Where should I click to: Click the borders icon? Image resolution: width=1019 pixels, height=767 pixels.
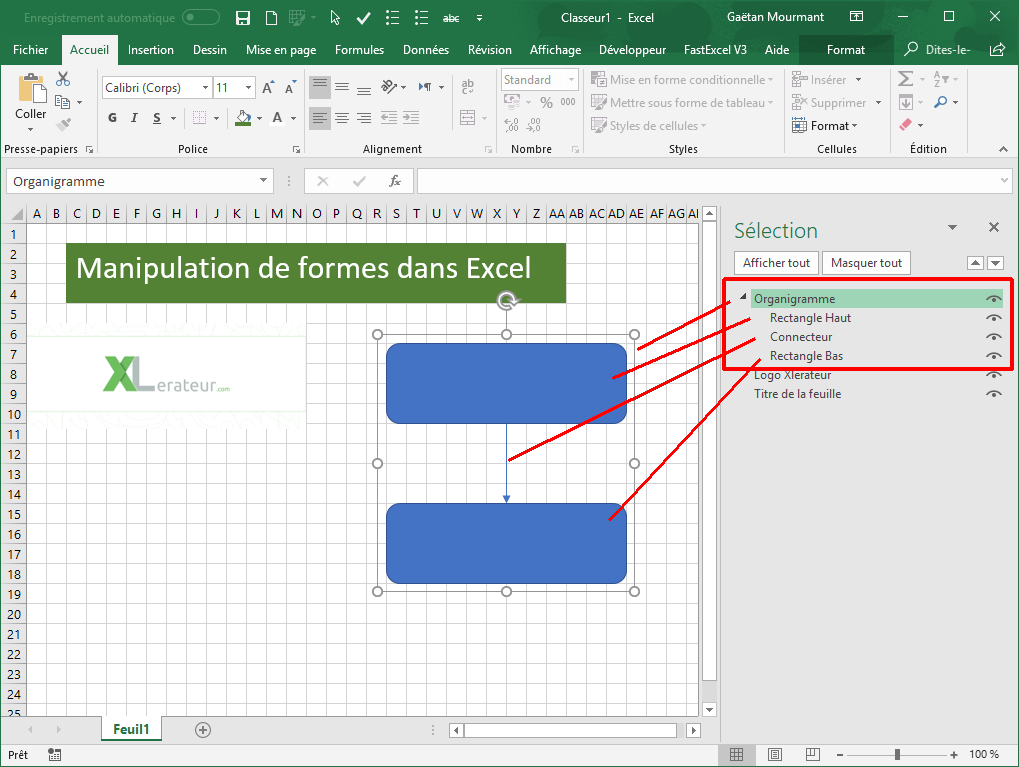point(200,118)
